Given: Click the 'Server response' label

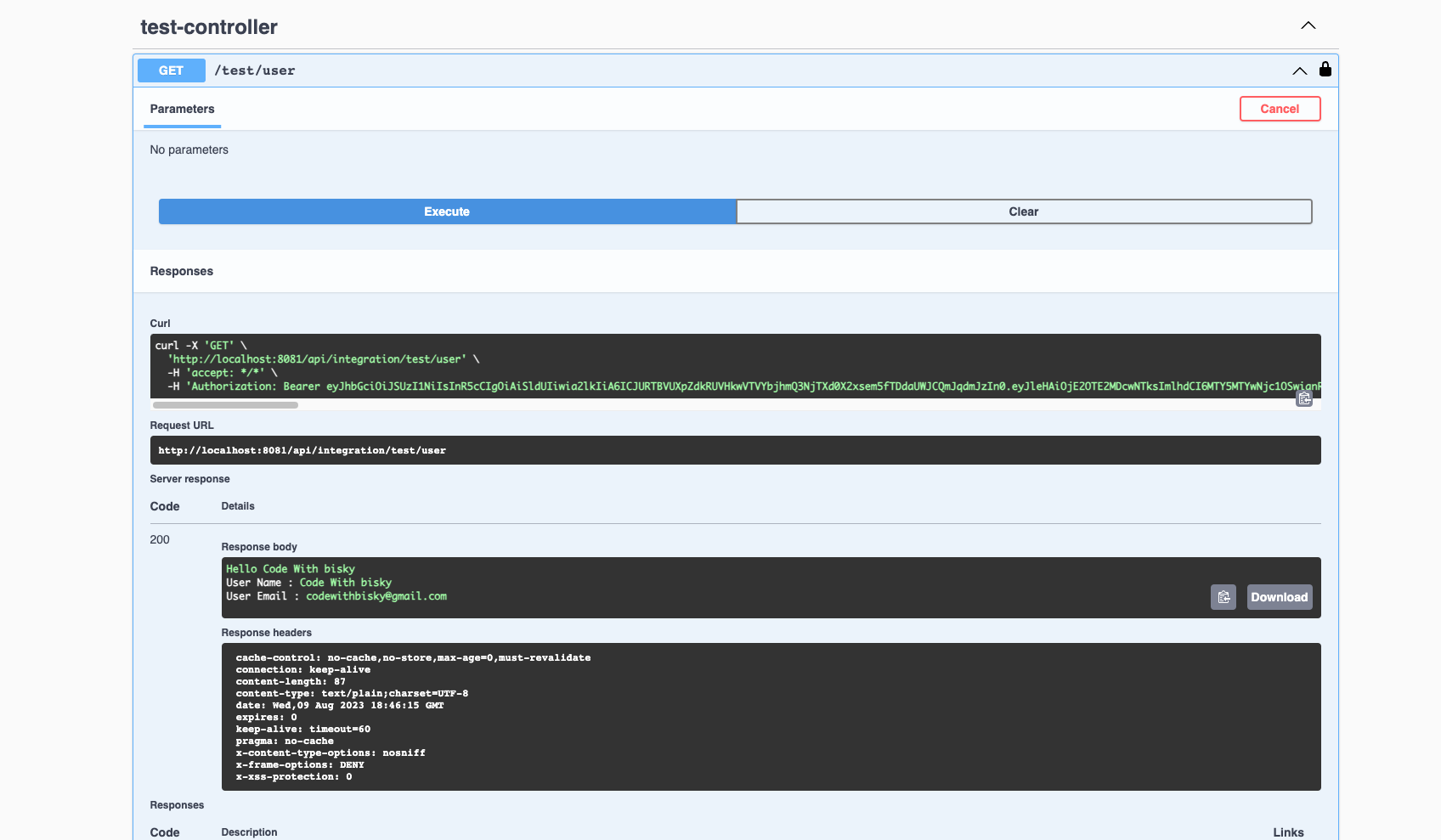Looking at the screenshot, I should [x=189, y=479].
